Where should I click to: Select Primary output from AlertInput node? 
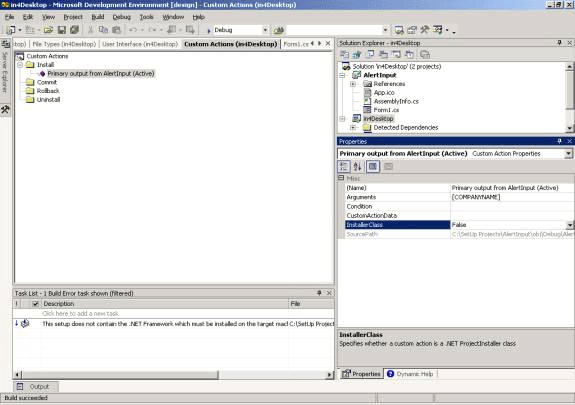pyautogui.click(x=101, y=74)
